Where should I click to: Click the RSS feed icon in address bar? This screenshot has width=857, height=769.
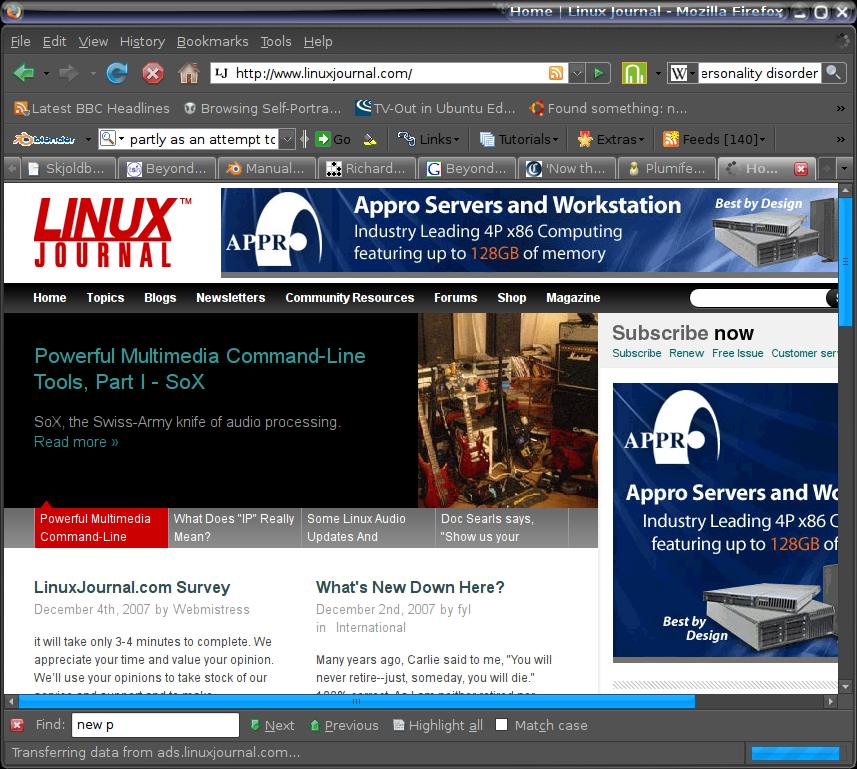click(556, 73)
